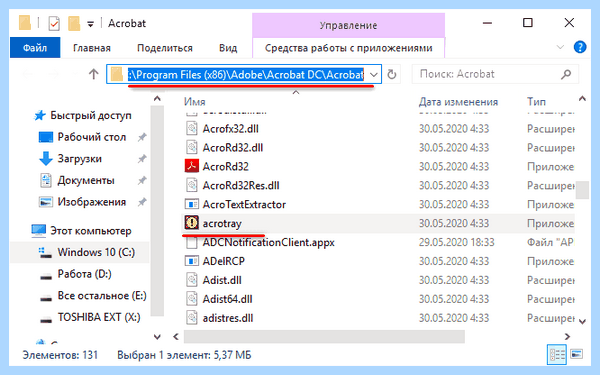Select Работа (D:) drive
This screenshot has height=375, width=600.
click(x=84, y=274)
